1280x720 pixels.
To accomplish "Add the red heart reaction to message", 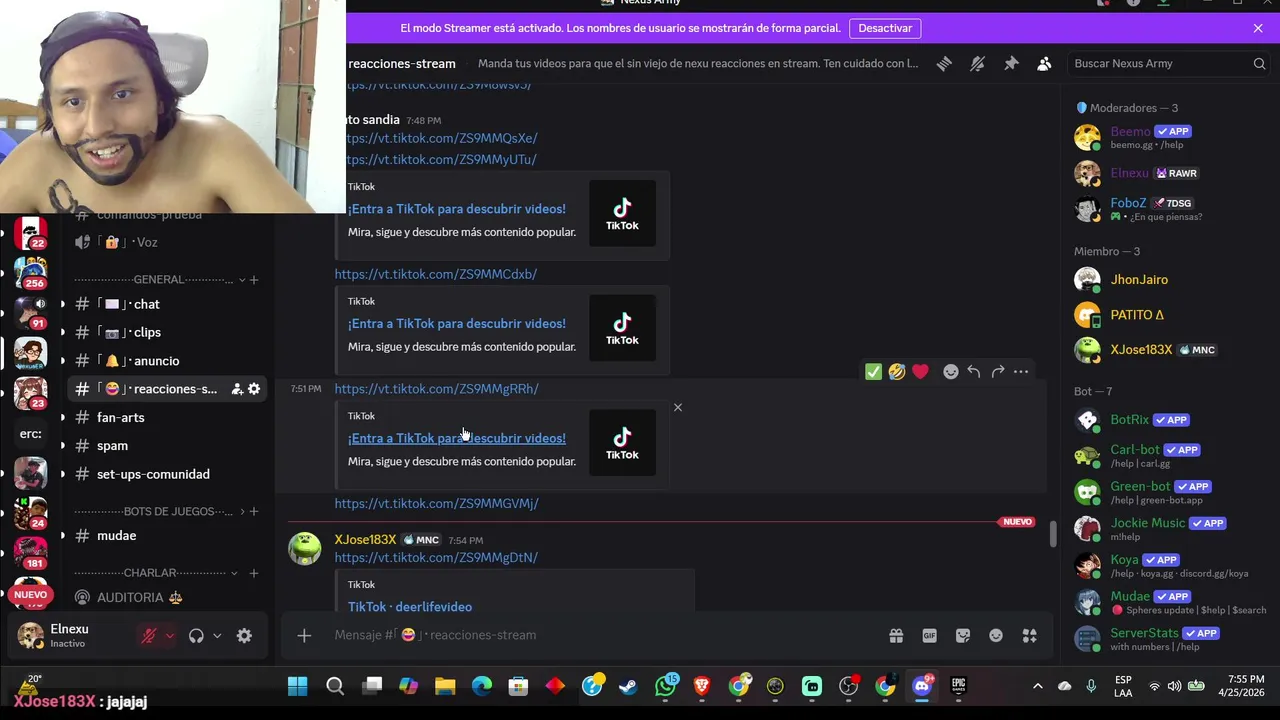I will [x=920, y=371].
